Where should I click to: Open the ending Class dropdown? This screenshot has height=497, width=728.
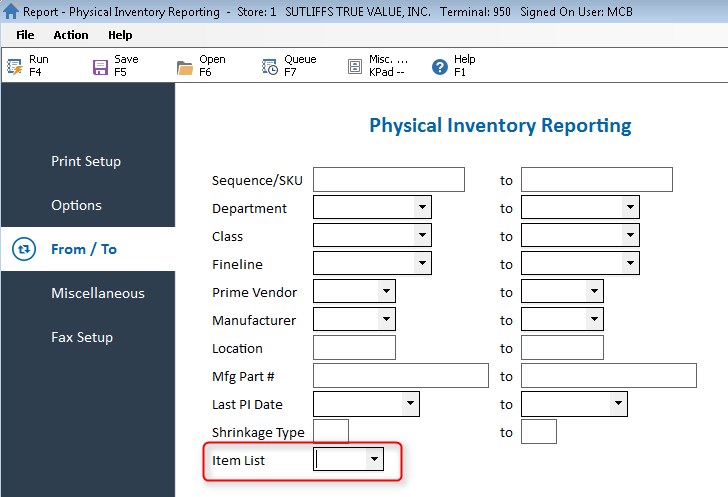click(x=629, y=236)
